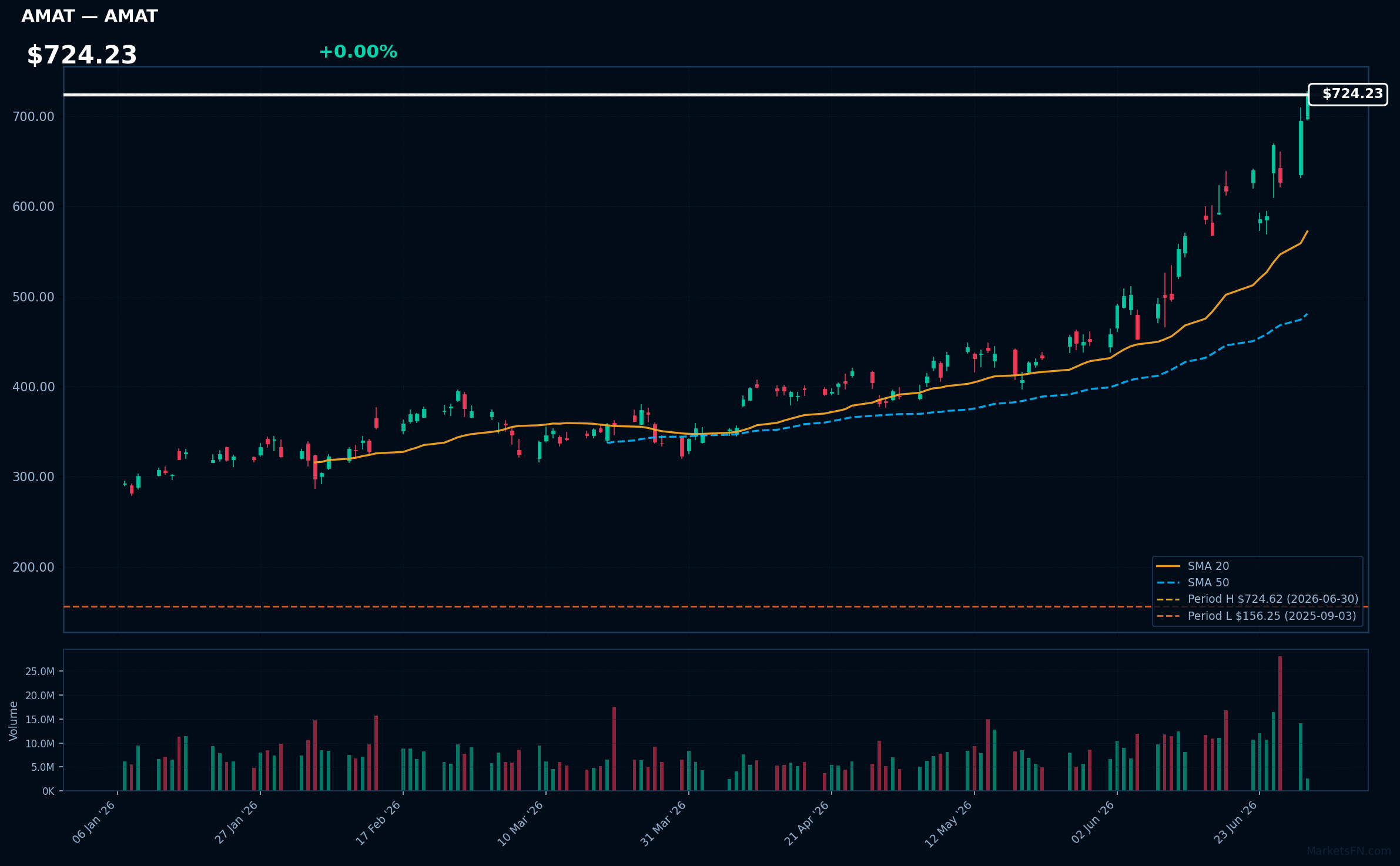Click the orange SMA 20 line swatch in legend
This screenshot has width=1400, height=866.
1168,566
